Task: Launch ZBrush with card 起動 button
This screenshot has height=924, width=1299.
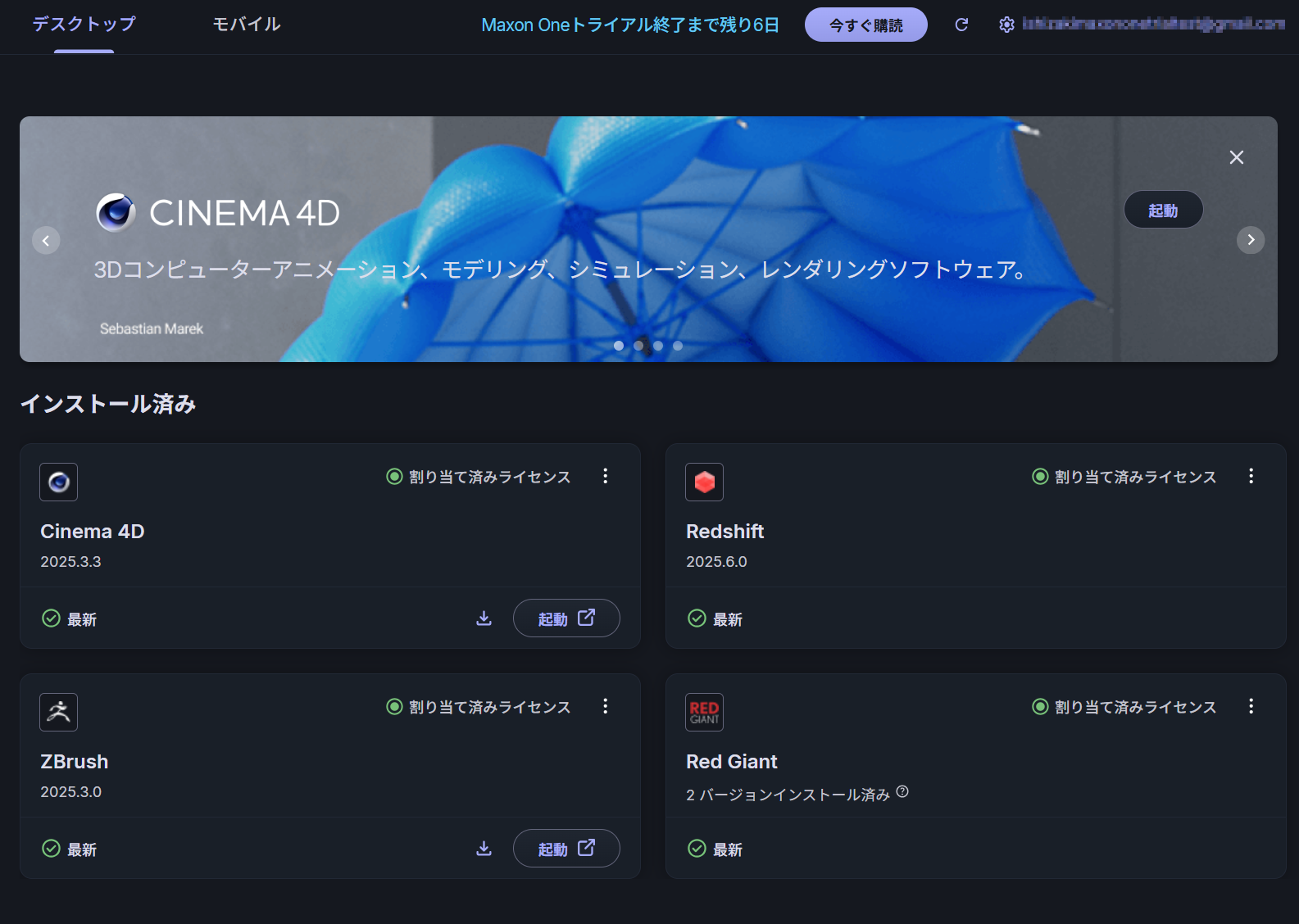Action: click(x=566, y=848)
